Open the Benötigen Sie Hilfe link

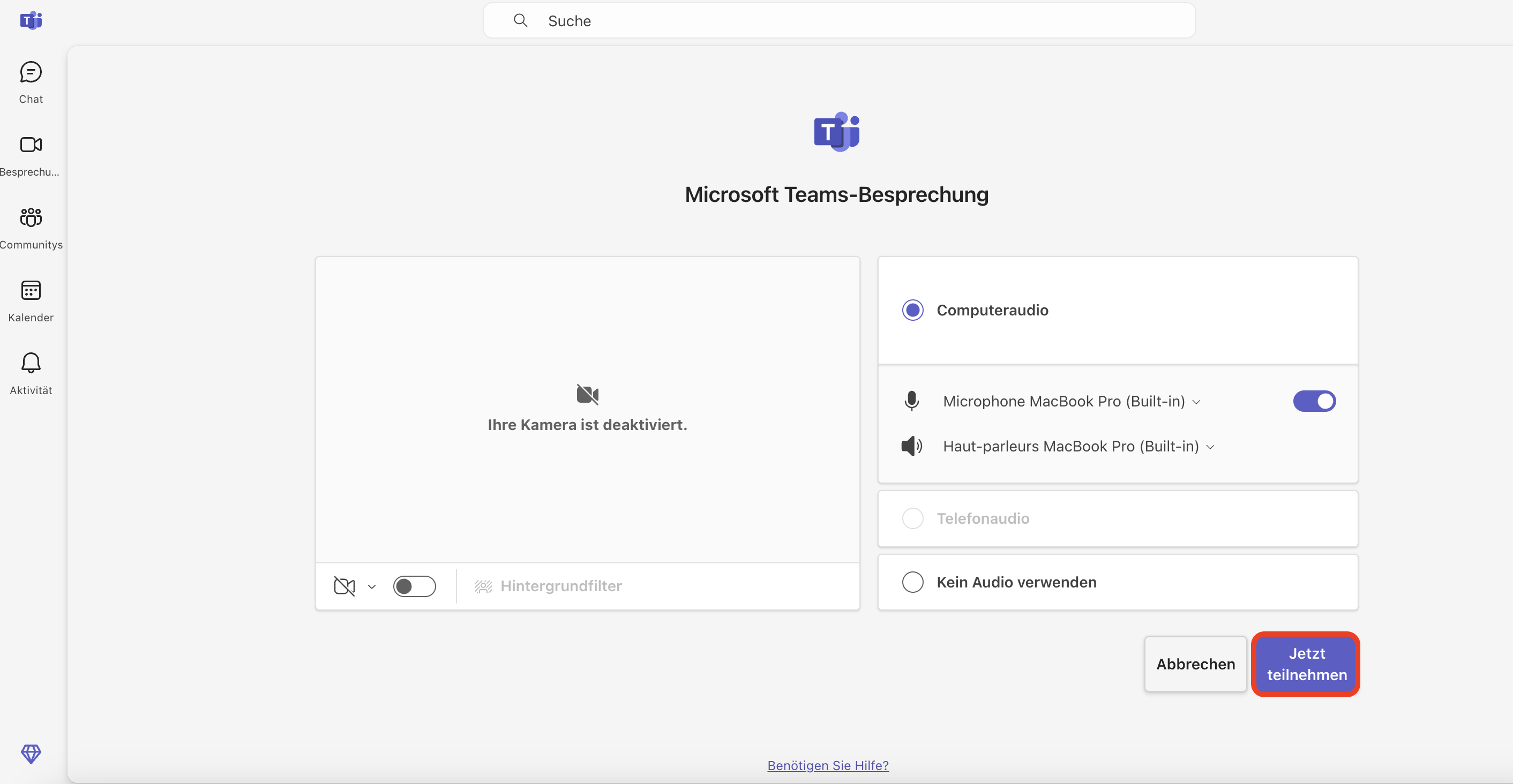[828, 765]
